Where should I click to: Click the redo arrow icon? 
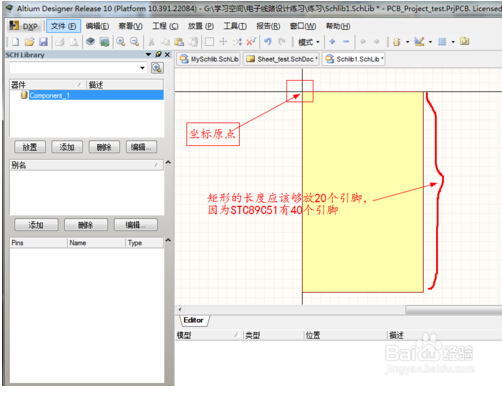(282, 42)
